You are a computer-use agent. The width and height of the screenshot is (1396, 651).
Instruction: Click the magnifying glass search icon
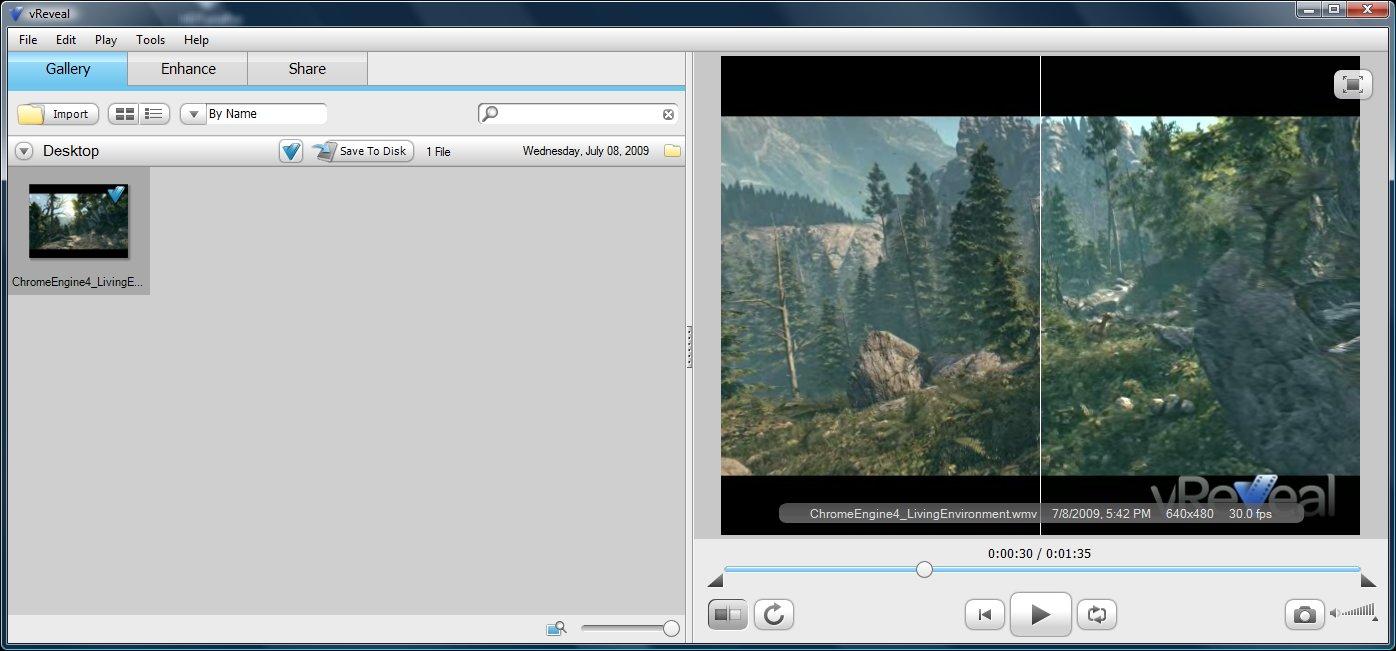(x=489, y=114)
